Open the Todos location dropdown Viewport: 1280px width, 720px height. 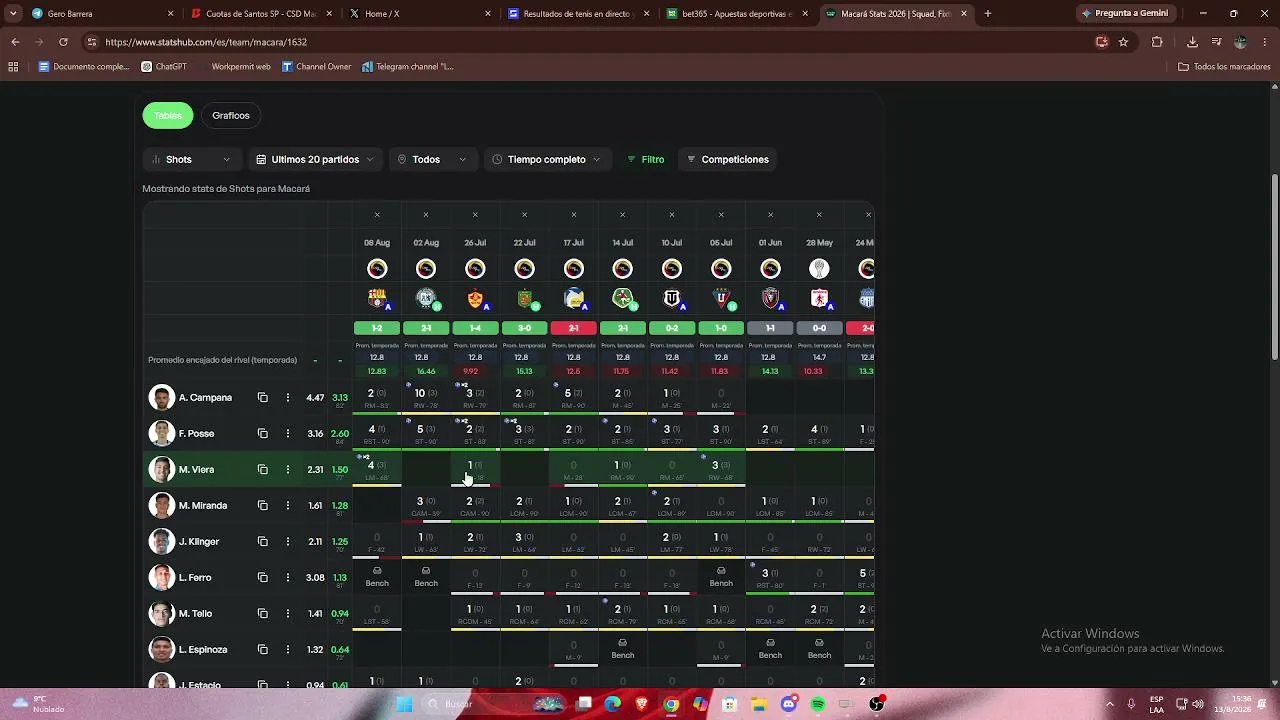pos(433,159)
